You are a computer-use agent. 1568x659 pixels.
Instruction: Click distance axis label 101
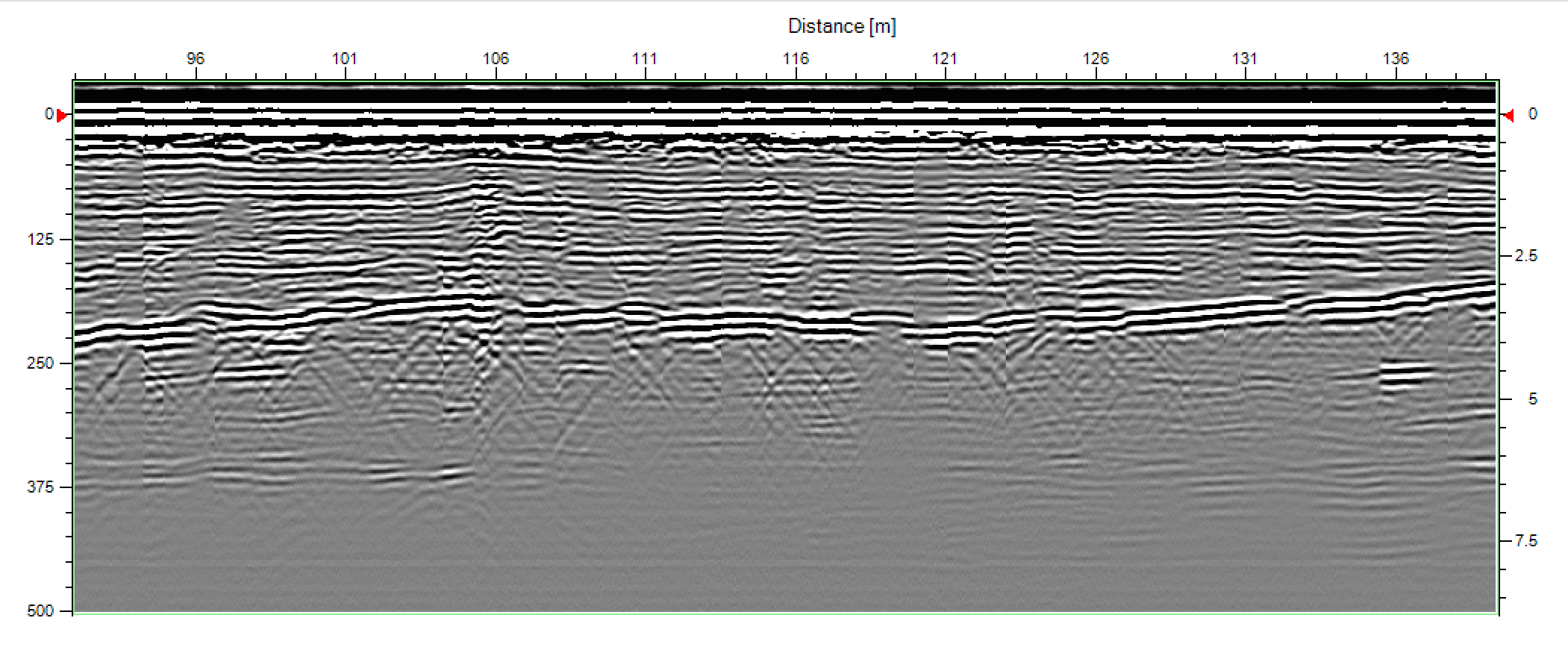345,58
